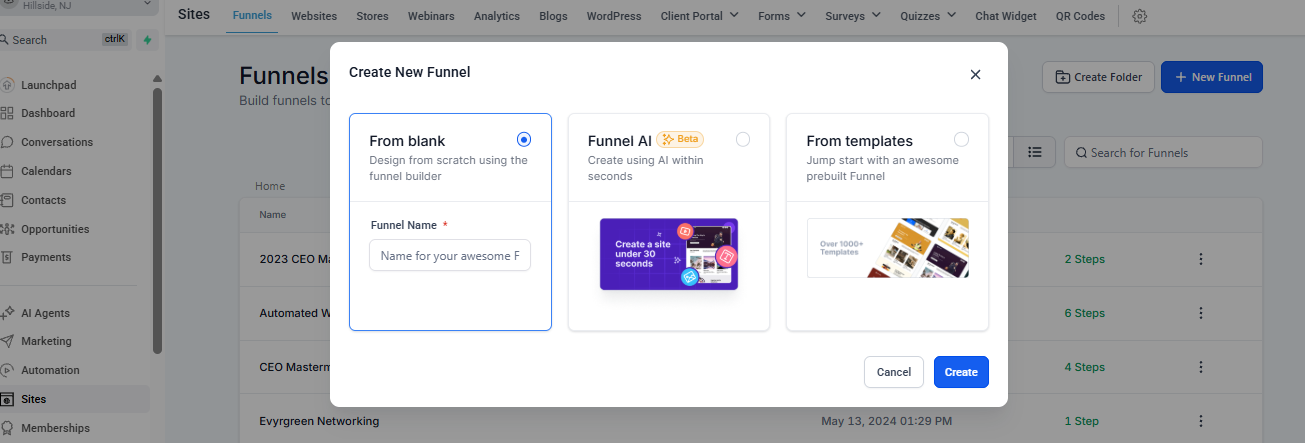This screenshot has width=1305, height=443.
Task: Open Conversations in the sidebar
Action: pos(56,142)
